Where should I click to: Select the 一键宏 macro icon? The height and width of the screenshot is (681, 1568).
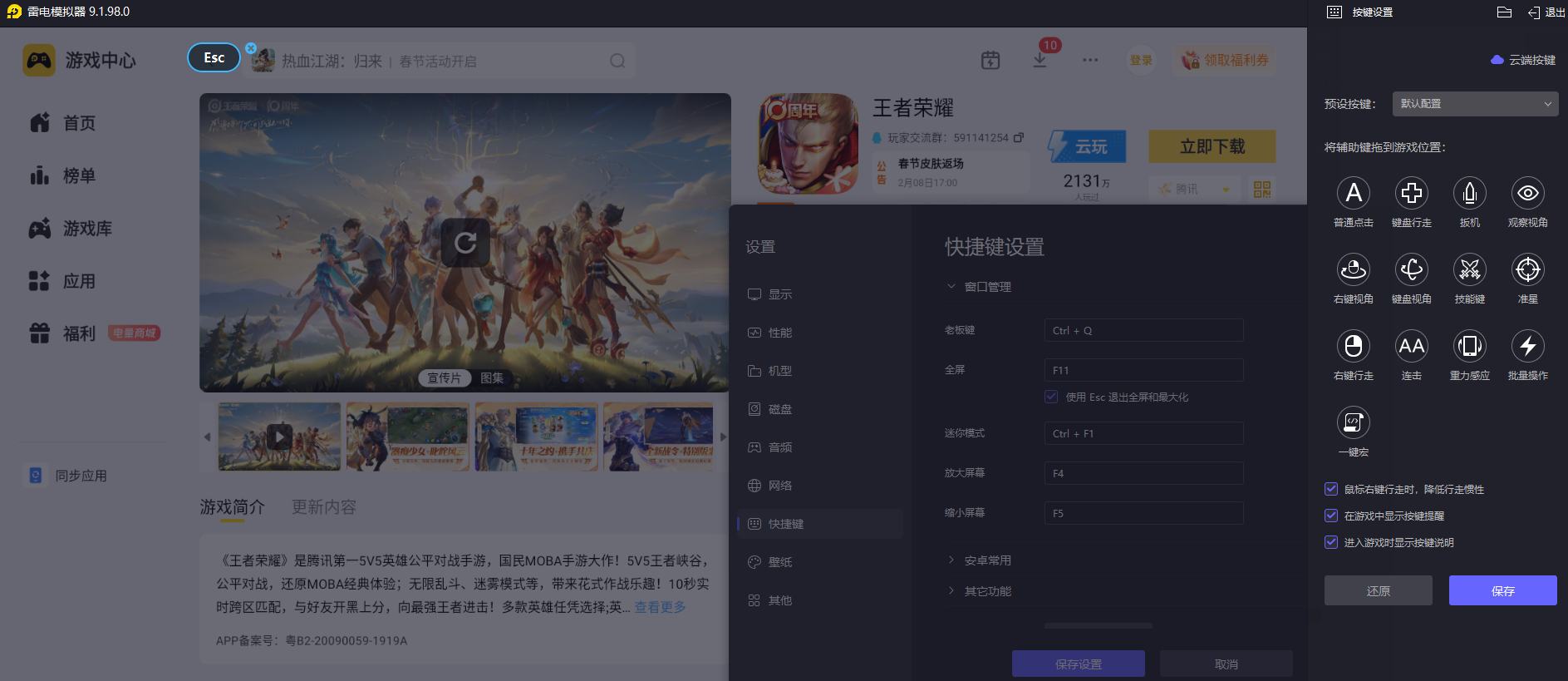1353,422
